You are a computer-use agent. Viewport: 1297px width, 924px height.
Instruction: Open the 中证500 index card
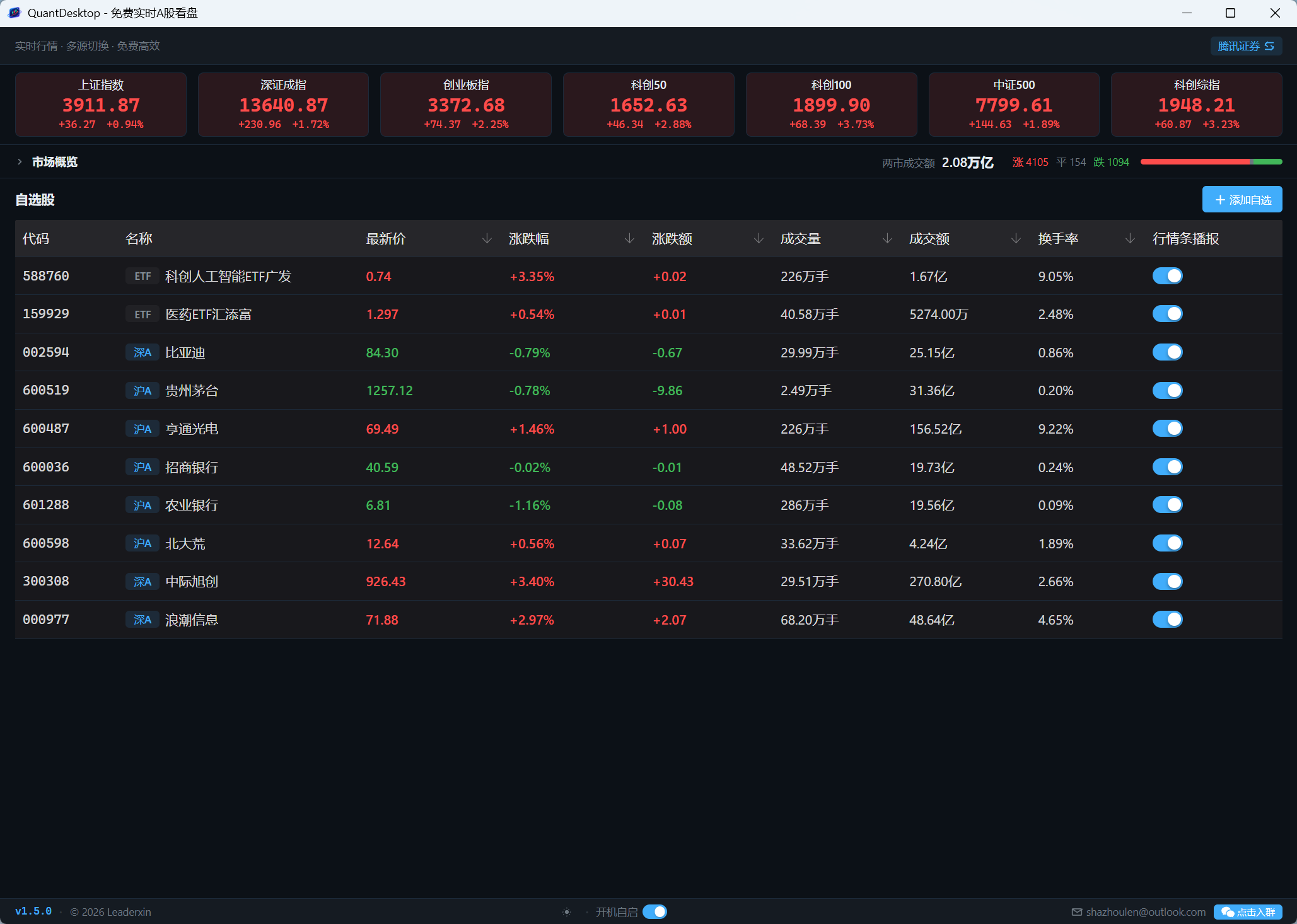coord(1014,105)
